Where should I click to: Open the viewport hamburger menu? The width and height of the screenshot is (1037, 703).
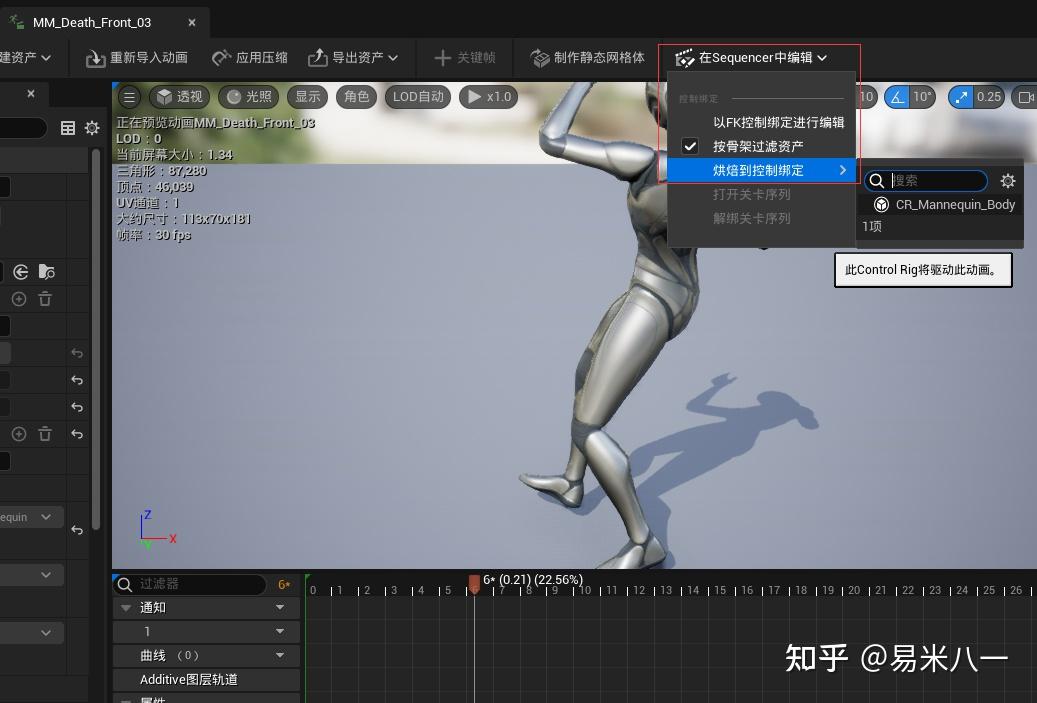[x=130, y=96]
